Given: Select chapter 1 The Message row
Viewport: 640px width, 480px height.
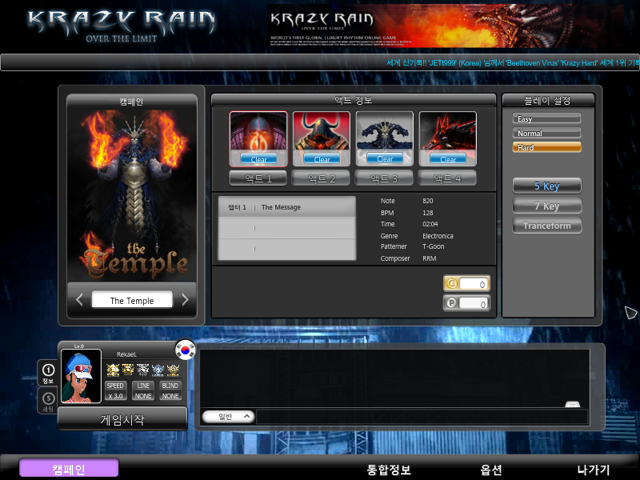Looking at the screenshot, I should 287,207.
